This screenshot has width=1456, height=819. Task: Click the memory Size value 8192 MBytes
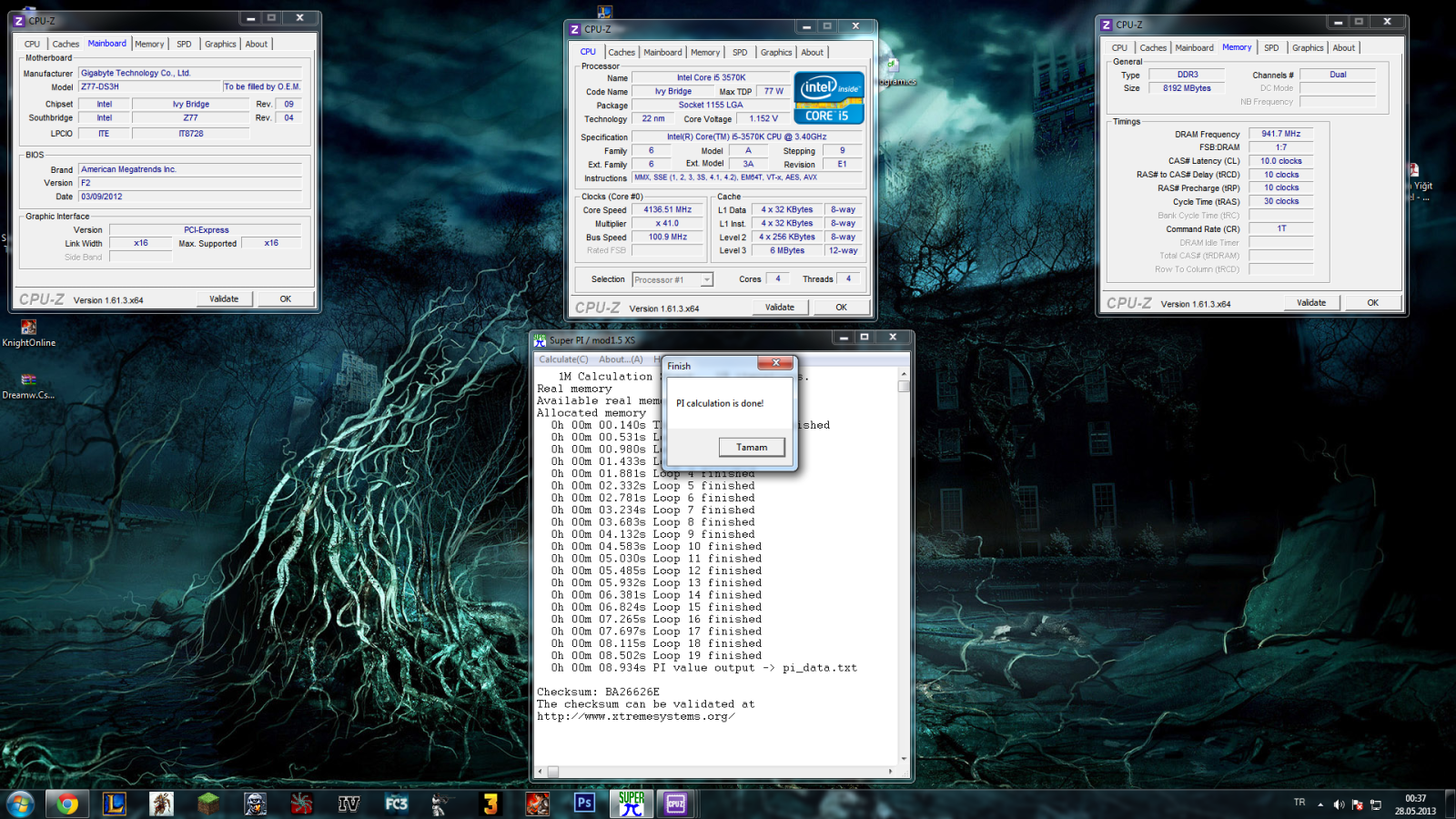[1187, 88]
